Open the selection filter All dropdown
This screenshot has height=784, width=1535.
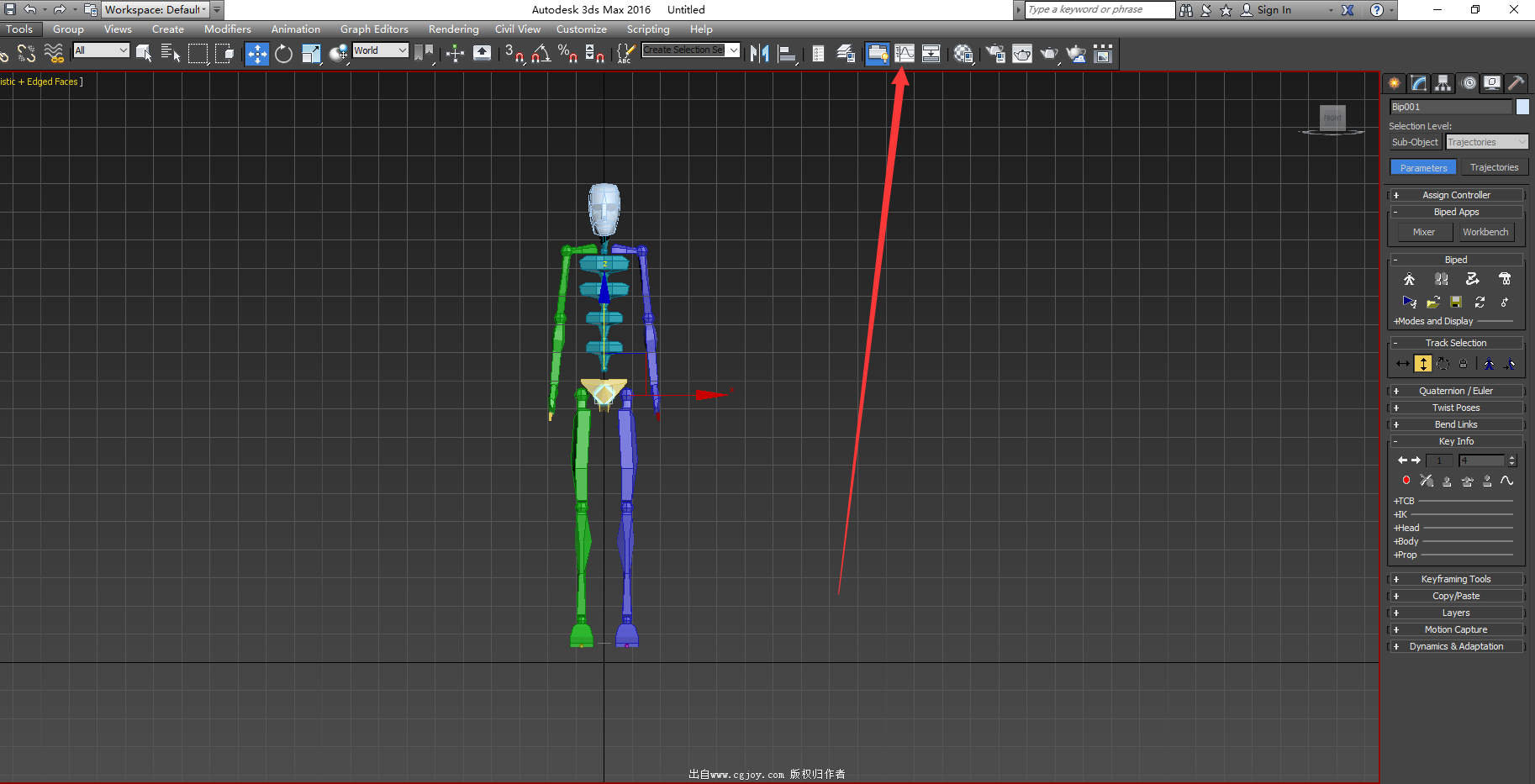[101, 50]
